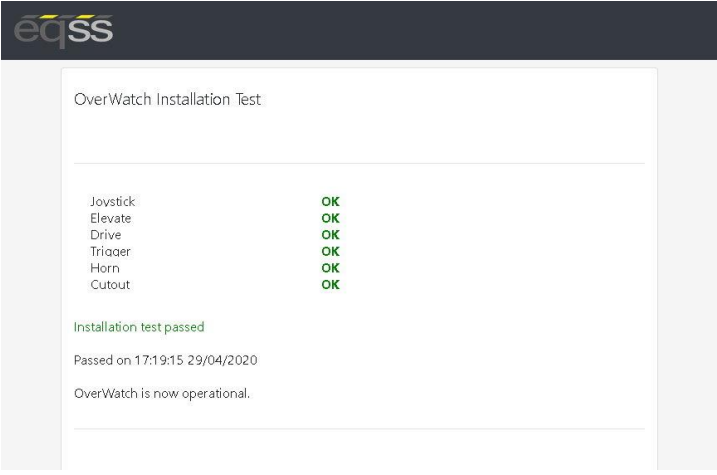This screenshot has width=717, height=475.
Task: Click the eqss logo in header
Action: tap(63, 31)
